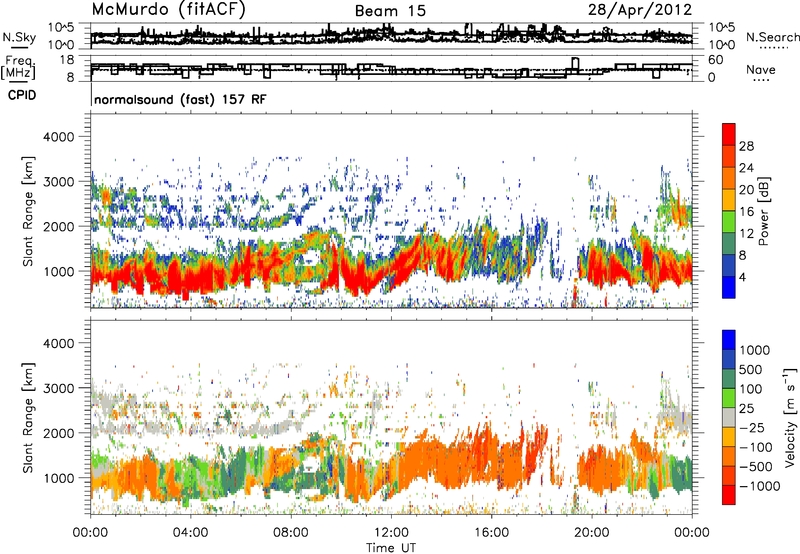Click the 12 tick on Power colorbar

(x=746, y=234)
